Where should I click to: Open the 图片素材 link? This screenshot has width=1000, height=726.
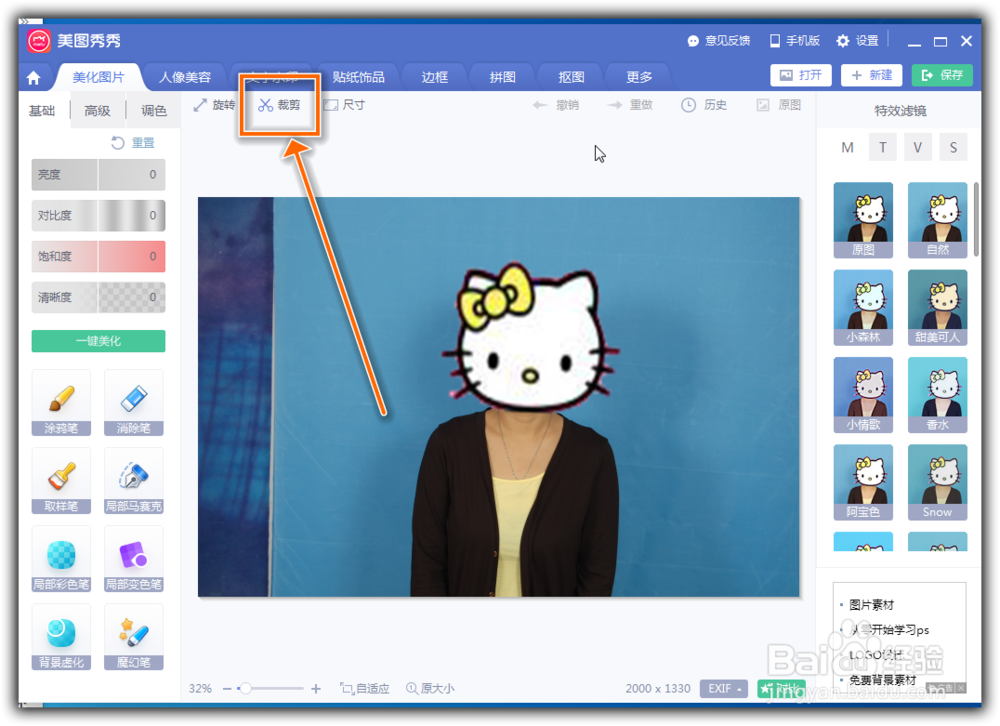871,605
